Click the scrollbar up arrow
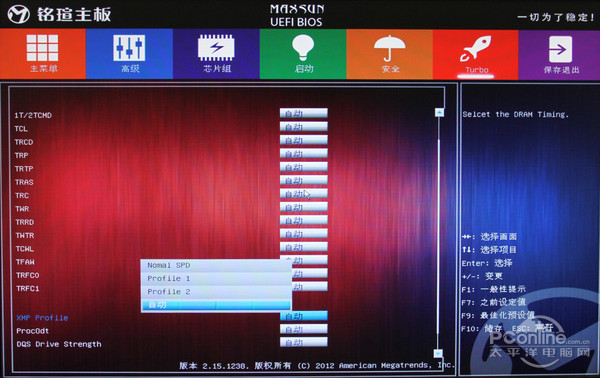 (x=439, y=112)
